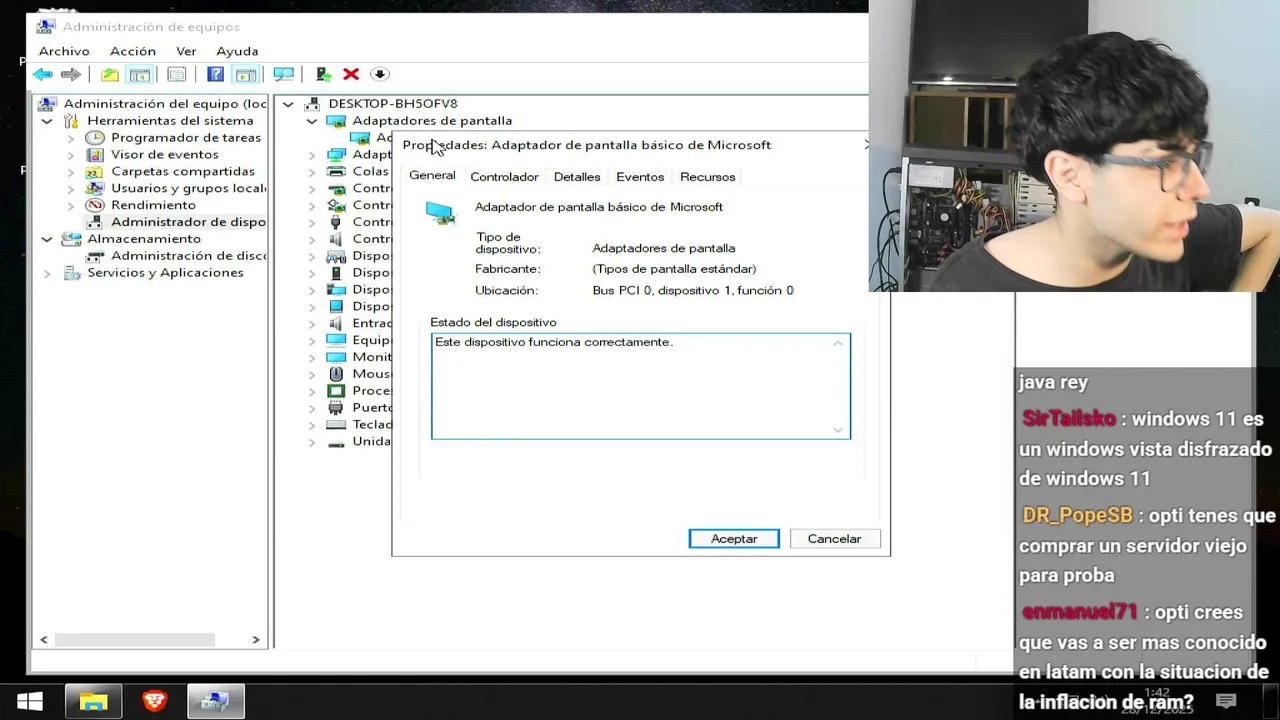This screenshot has width=1280, height=720.
Task: Click the Cancelar button
Action: click(834, 538)
